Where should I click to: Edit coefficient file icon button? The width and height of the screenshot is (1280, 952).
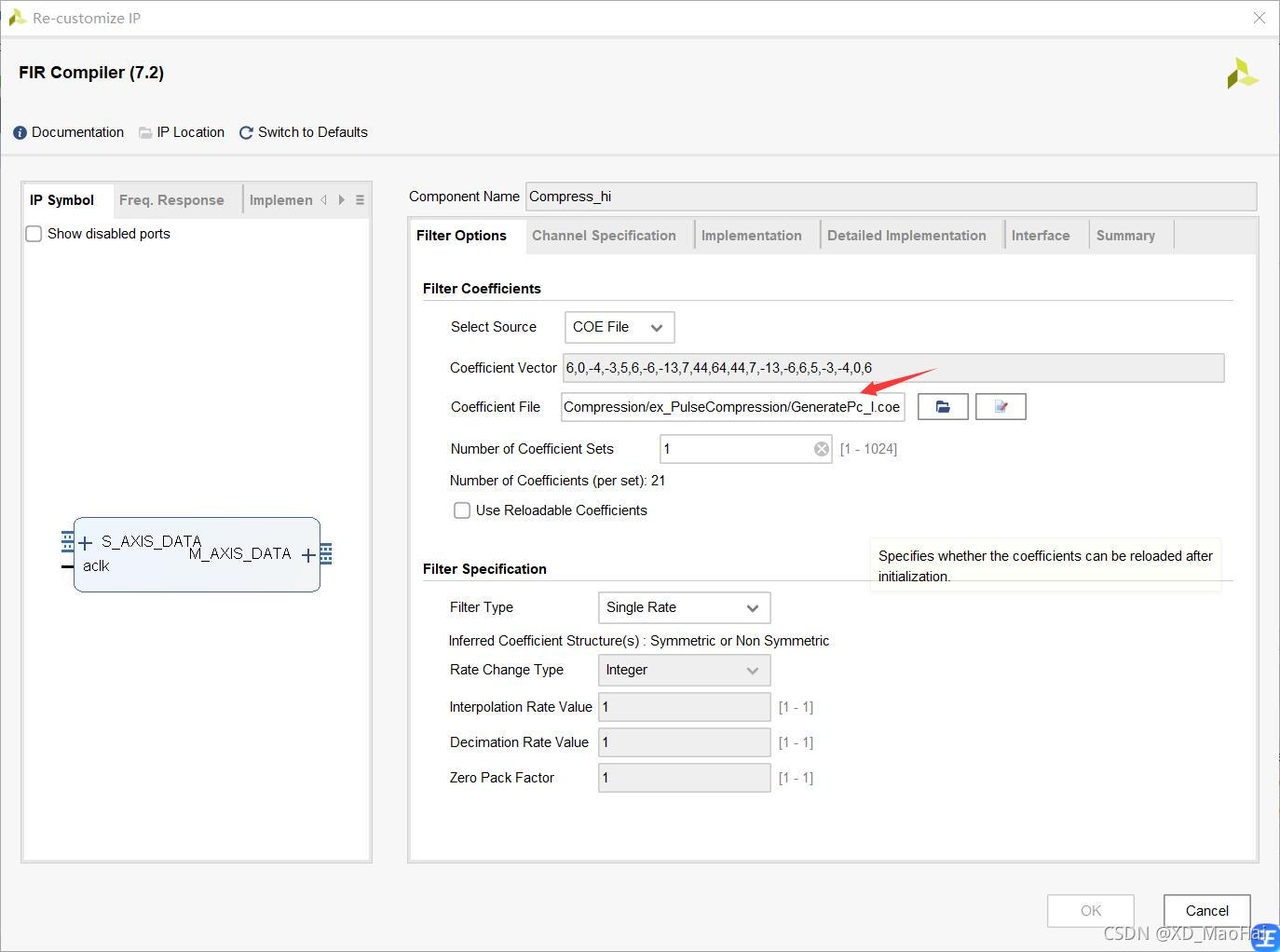(1001, 407)
